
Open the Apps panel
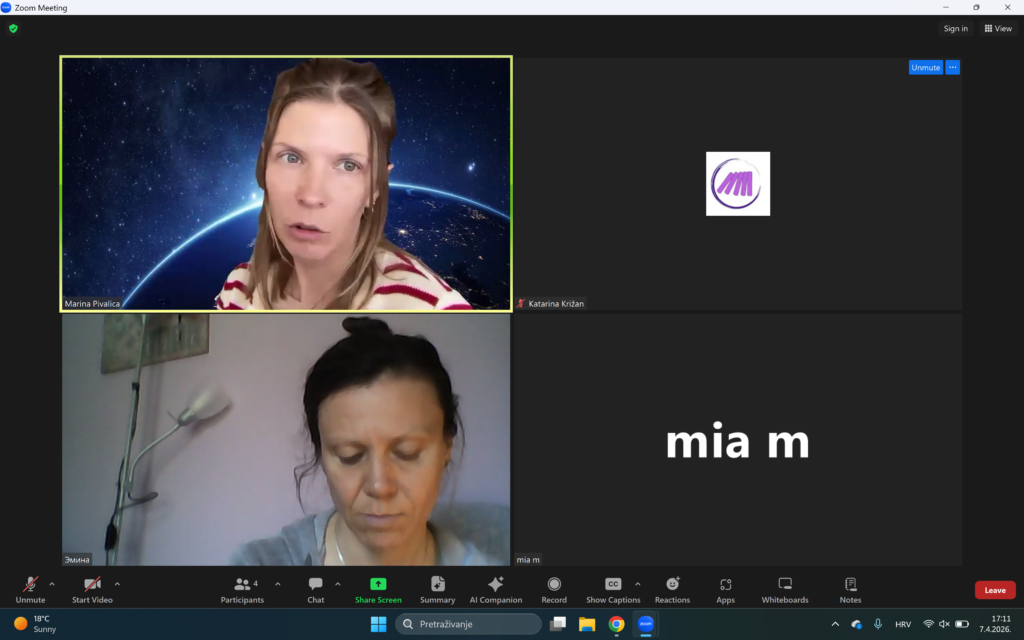click(725, 589)
